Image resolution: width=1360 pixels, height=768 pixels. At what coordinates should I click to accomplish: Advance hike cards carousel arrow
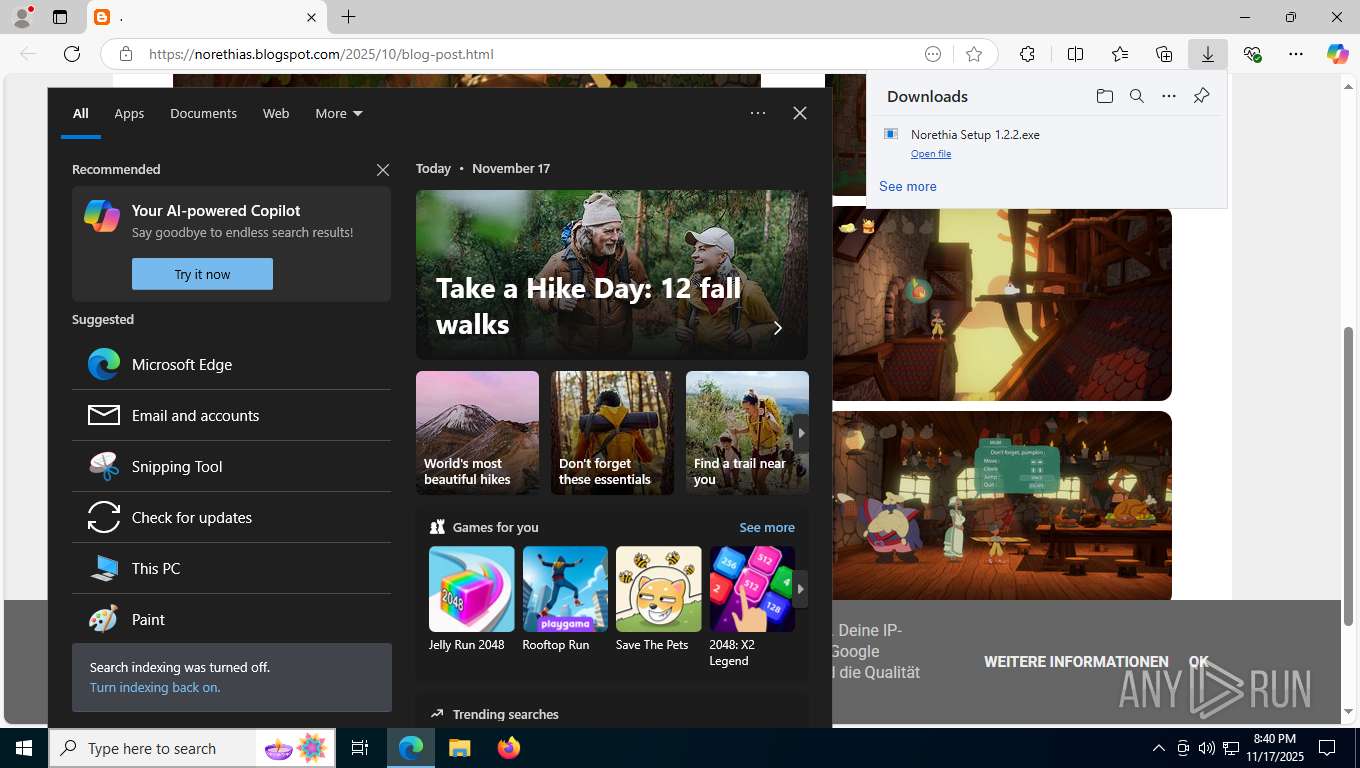pos(800,432)
